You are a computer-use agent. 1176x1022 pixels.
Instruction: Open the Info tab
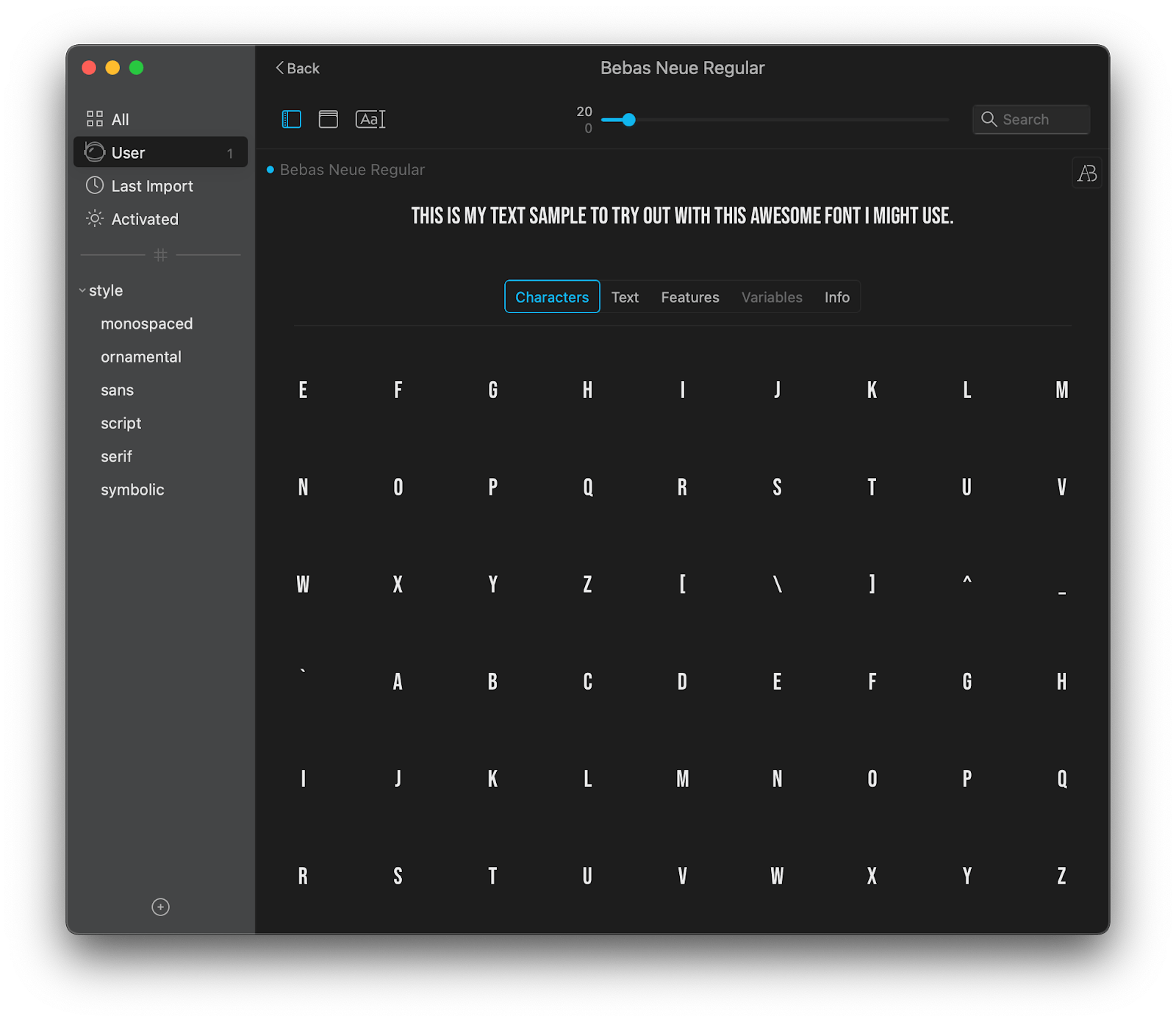[x=837, y=297]
